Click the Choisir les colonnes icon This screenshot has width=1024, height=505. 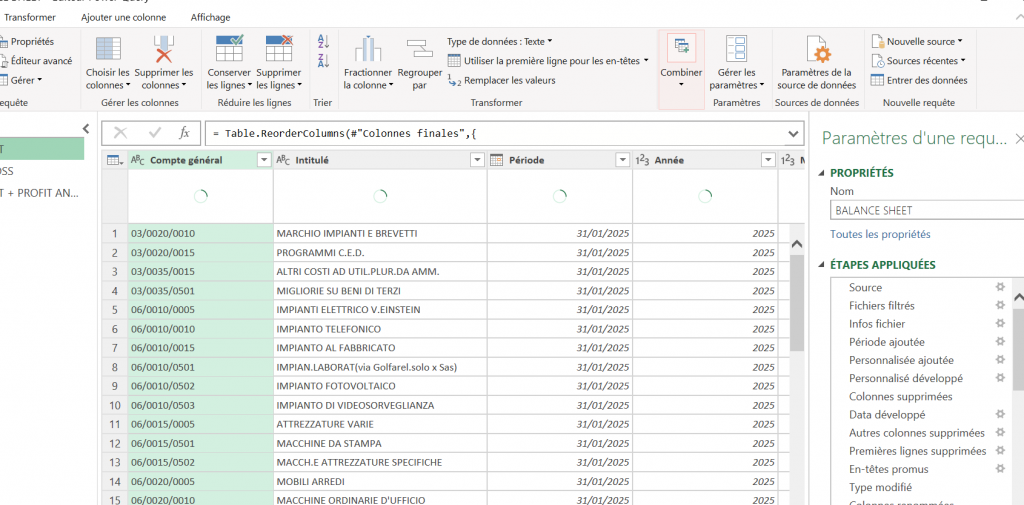pos(108,49)
